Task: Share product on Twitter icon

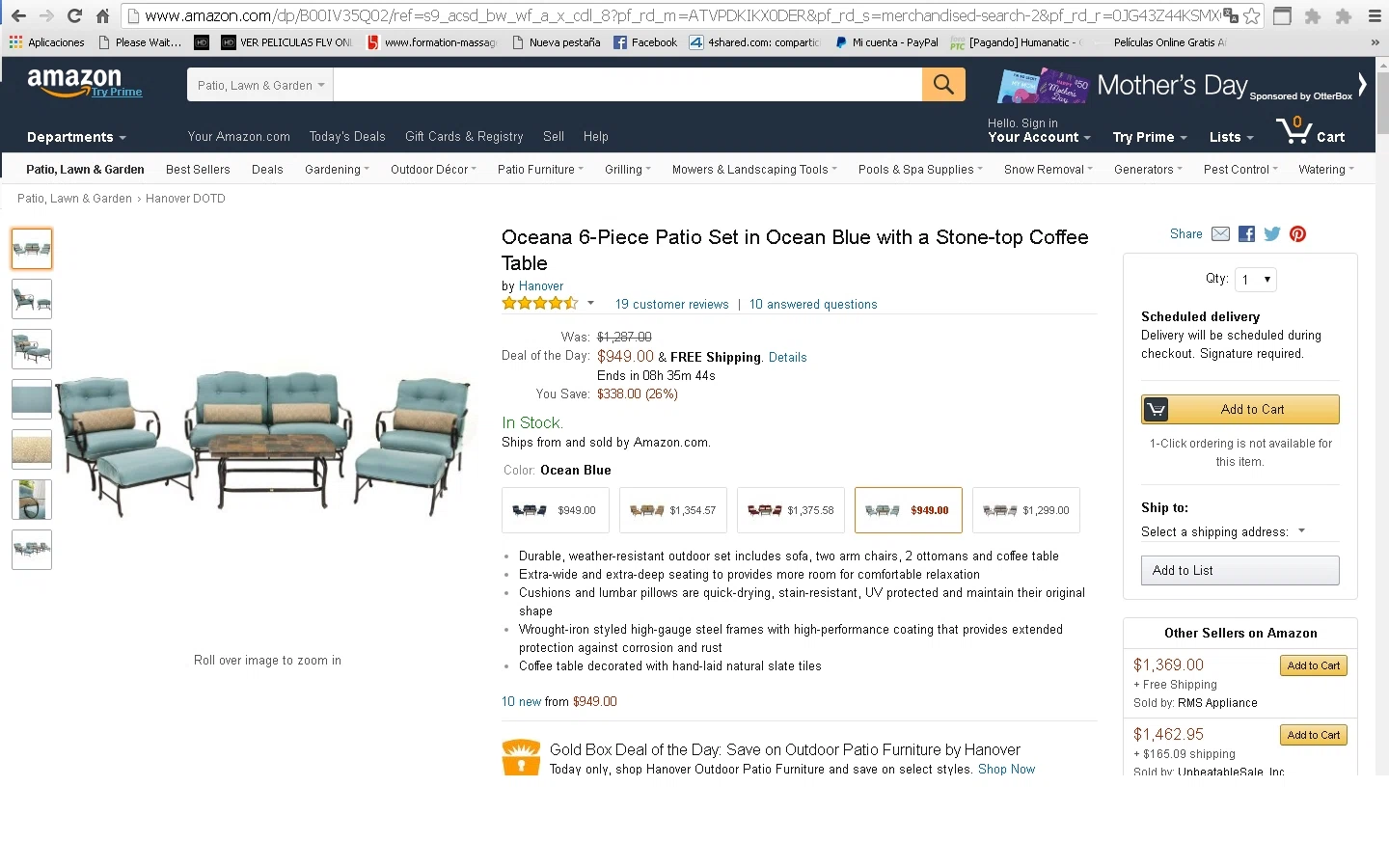Action: pos(1272,234)
